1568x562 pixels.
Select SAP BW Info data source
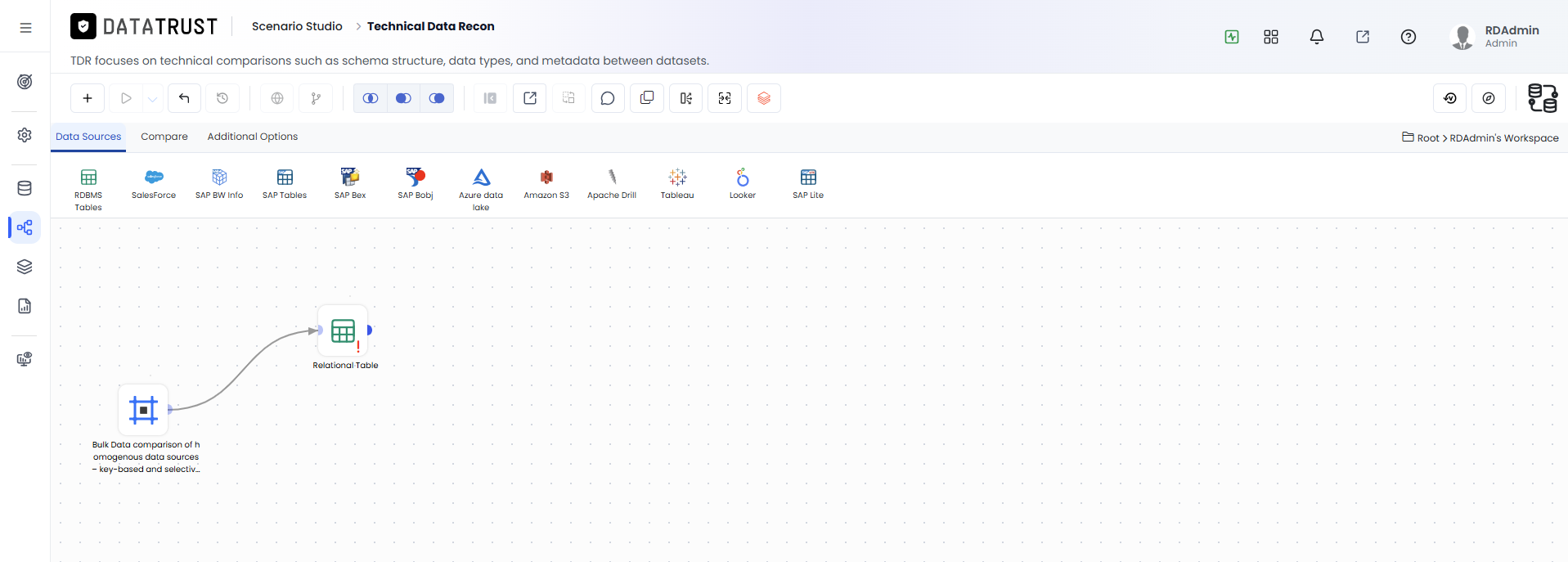pyautogui.click(x=219, y=184)
